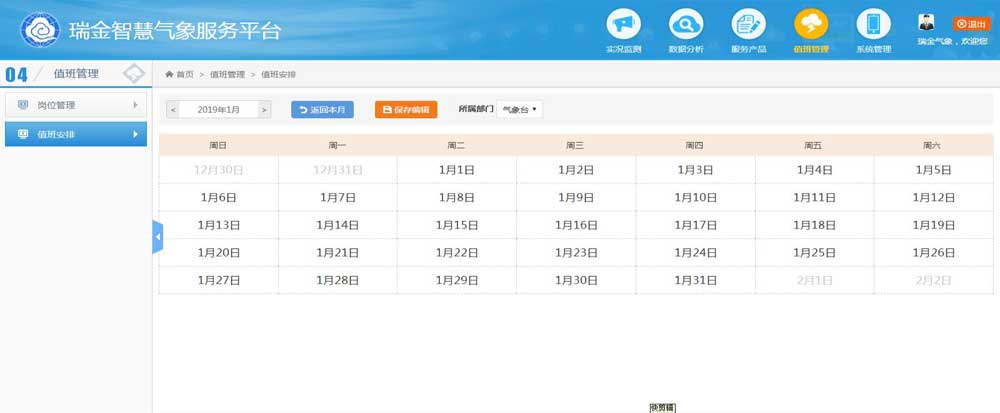The image size is (1000, 413).
Task: Click the user avatar icon
Action: (x=927, y=23)
